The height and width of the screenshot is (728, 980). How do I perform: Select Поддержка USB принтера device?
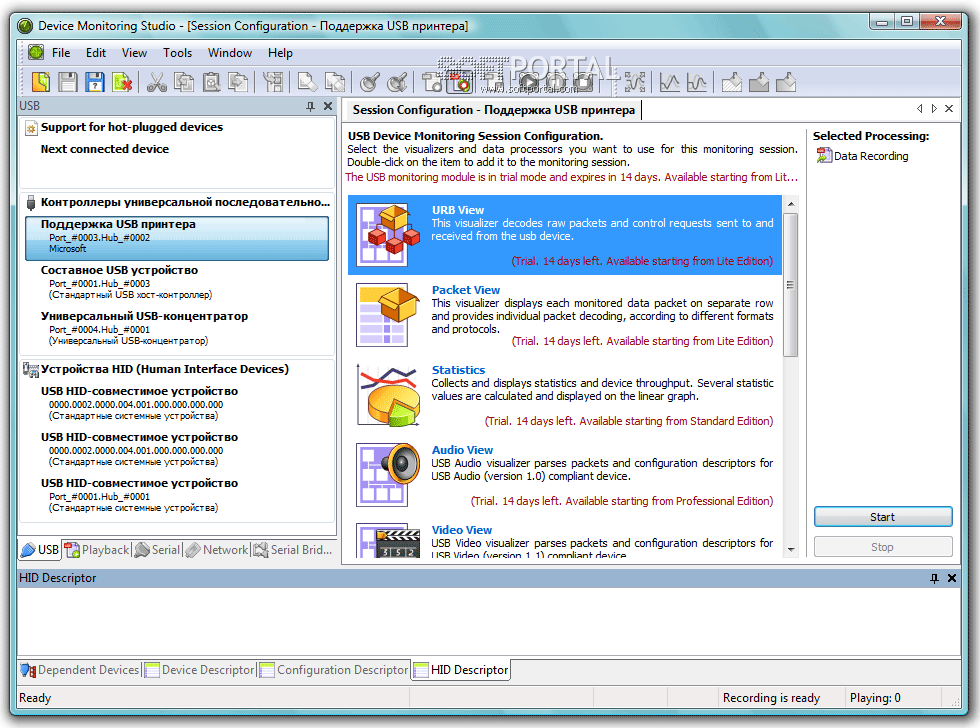[177, 237]
